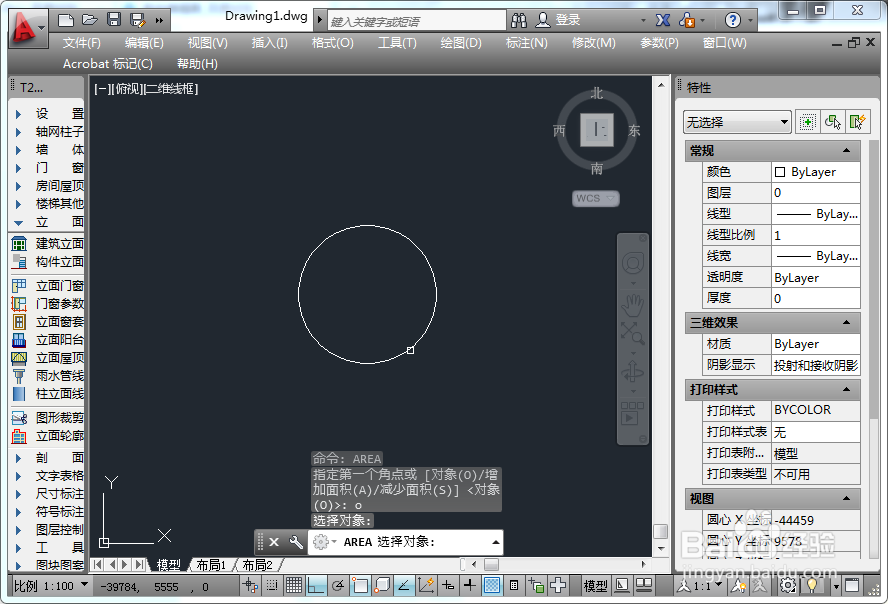Create a new drawing with the New icon
The width and height of the screenshot is (888, 604).
point(66,21)
